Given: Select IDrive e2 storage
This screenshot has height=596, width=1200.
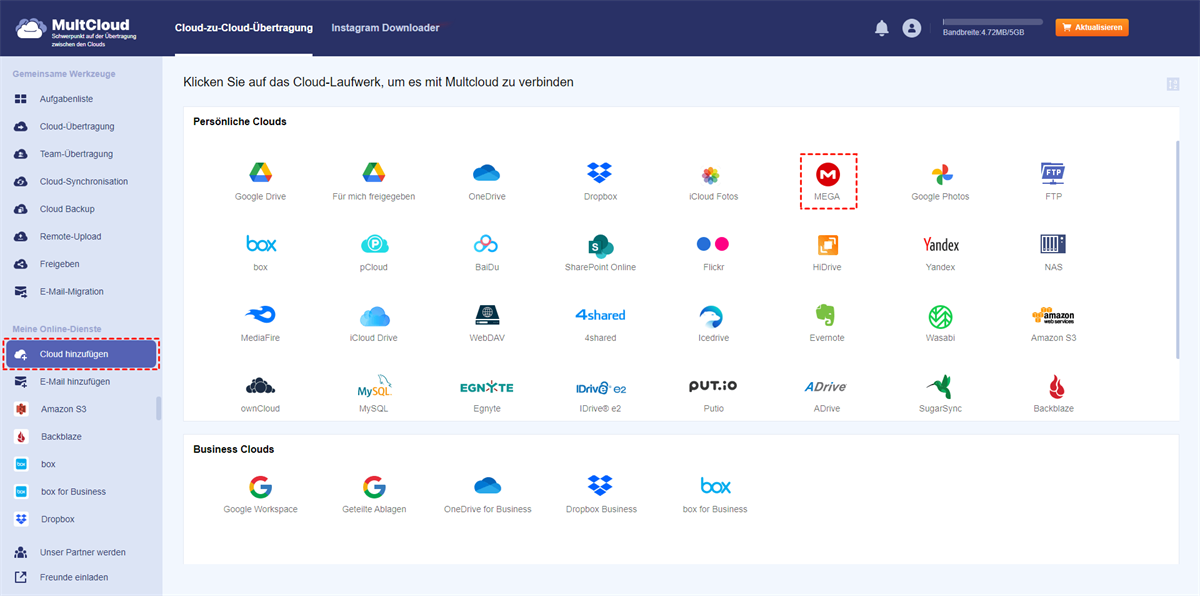Looking at the screenshot, I should pyautogui.click(x=600, y=387).
